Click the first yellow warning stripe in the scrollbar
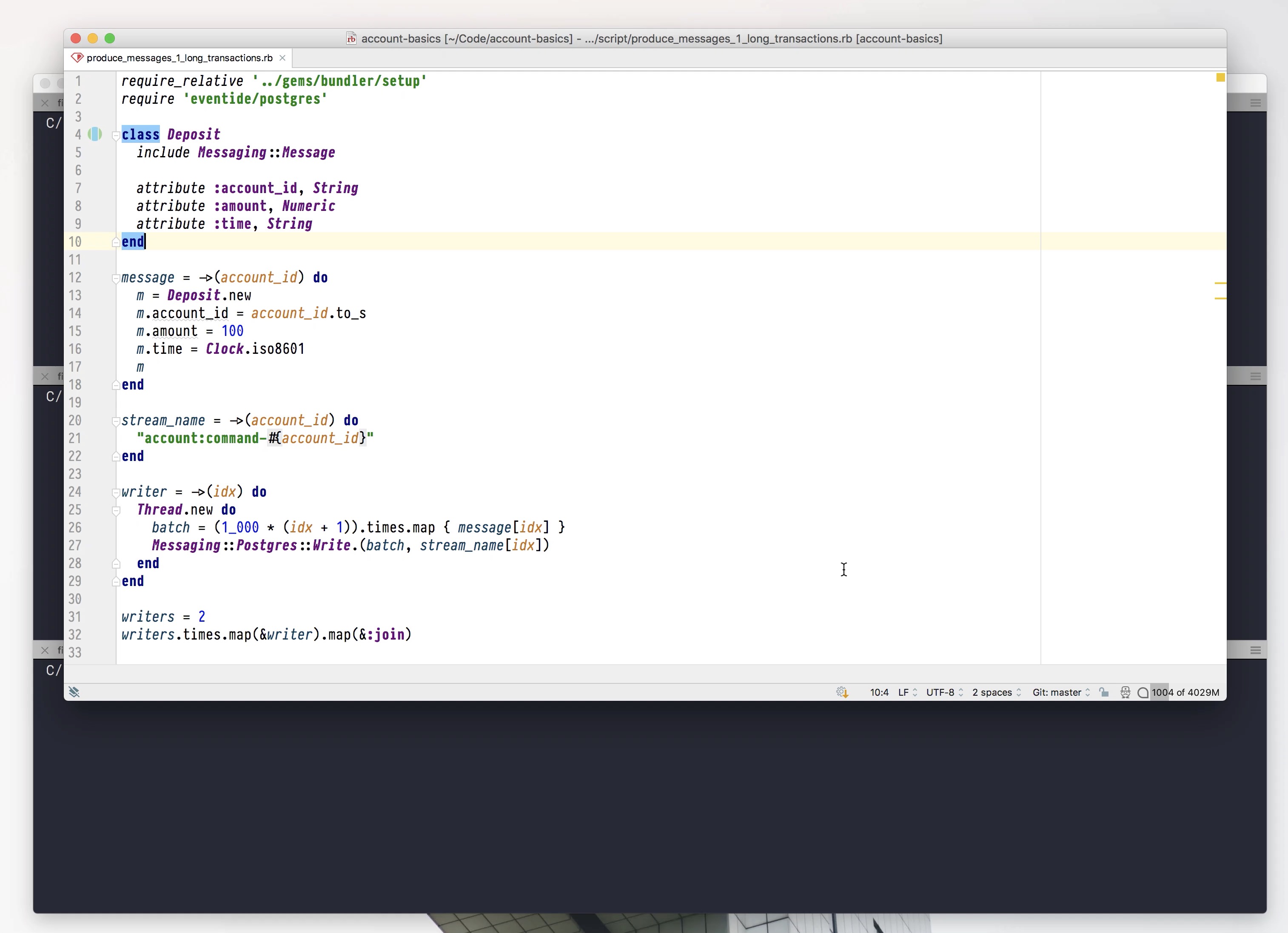 click(1220, 283)
